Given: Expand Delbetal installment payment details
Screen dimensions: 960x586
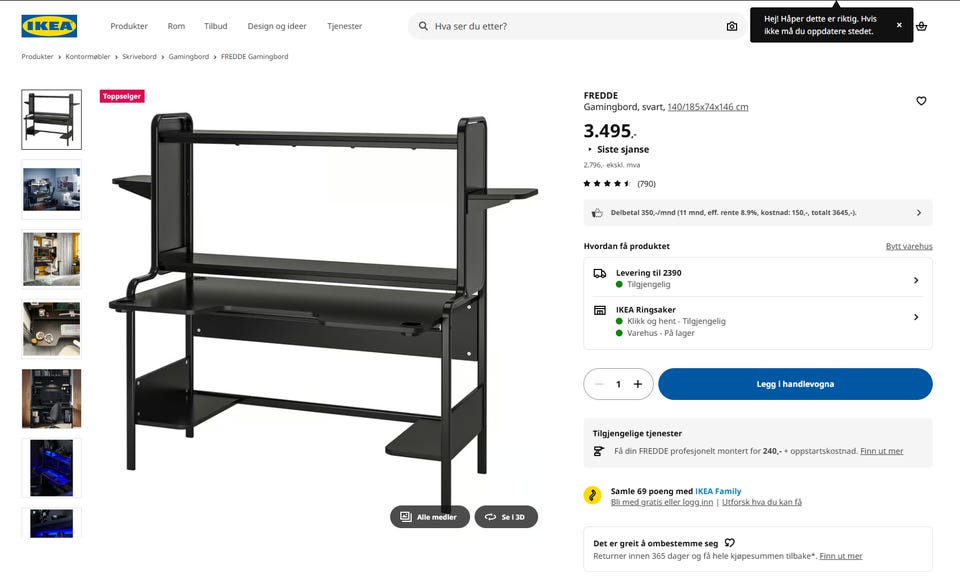Looking at the screenshot, I should tap(758, 212).
